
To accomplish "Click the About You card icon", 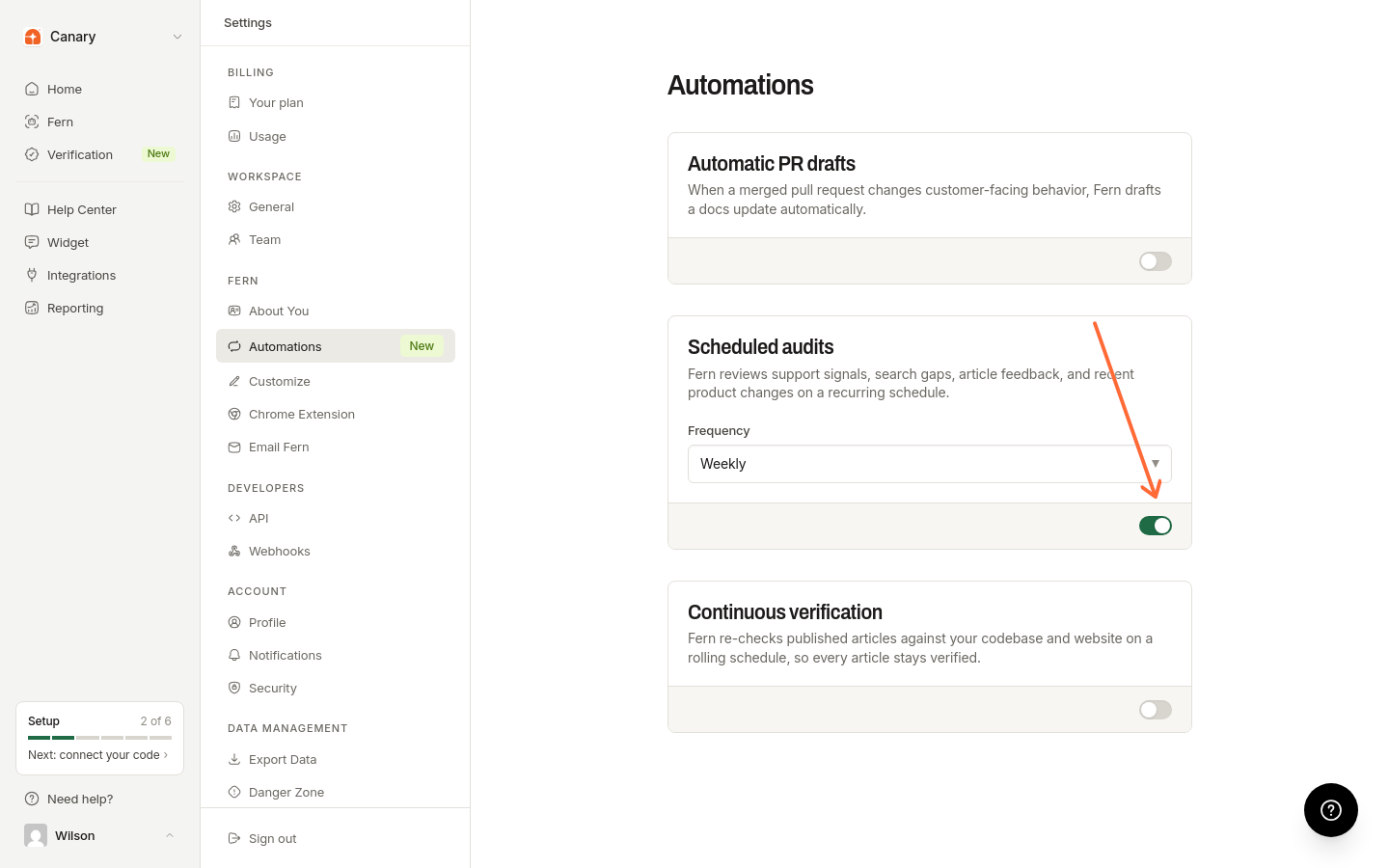I will tap(234, 311).
